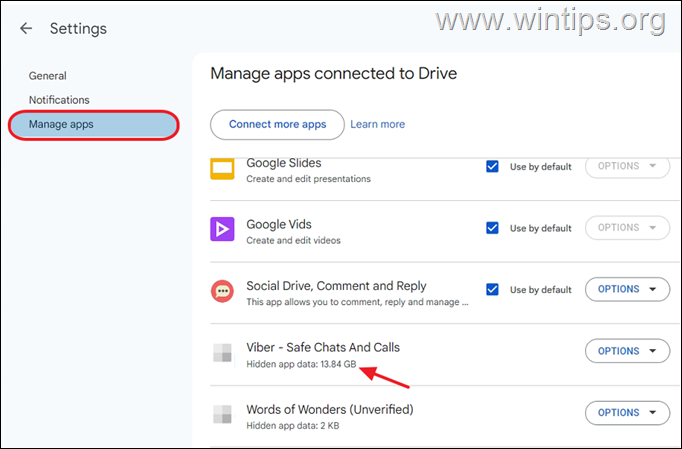Click Viber - Safe Chats And Calls title
682x449 pixels.
pos(323,347)
